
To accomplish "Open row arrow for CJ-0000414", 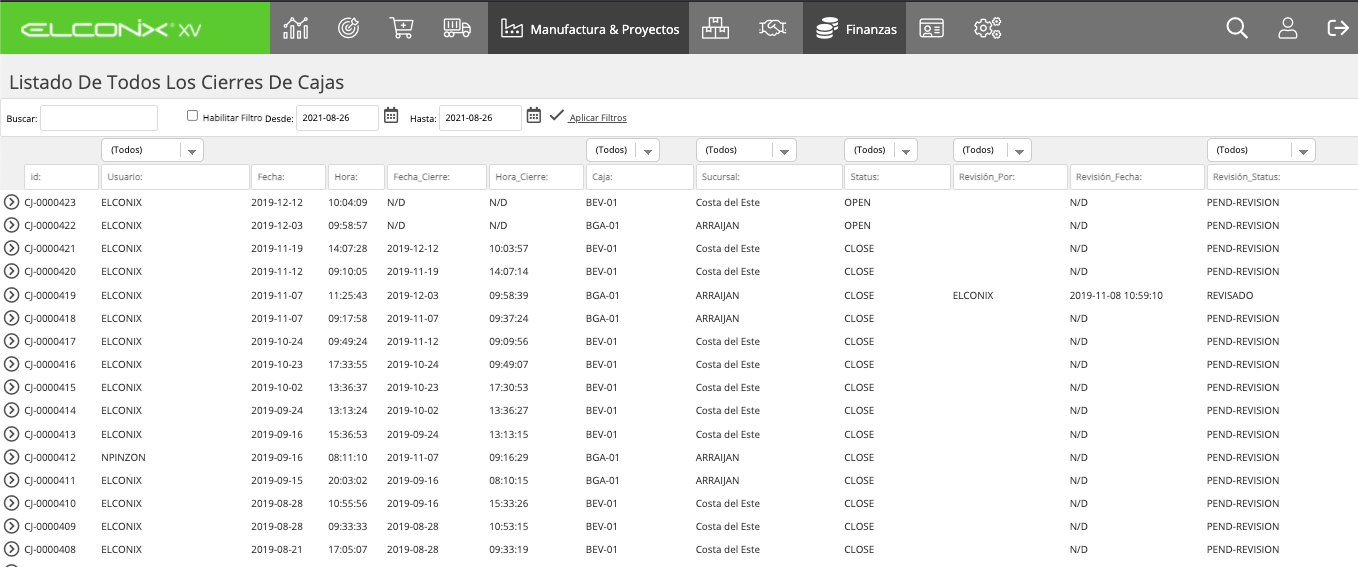I will (12, 410).
